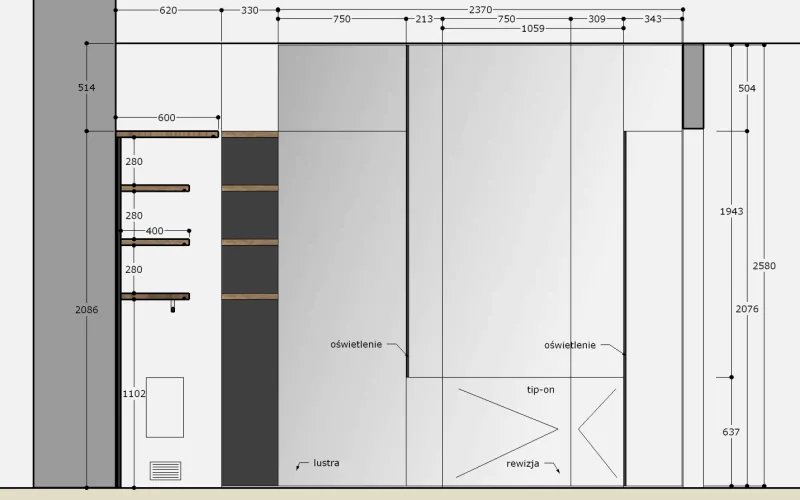
Task: Click the hook under the lowest shelf
Action: click(172, 306)
